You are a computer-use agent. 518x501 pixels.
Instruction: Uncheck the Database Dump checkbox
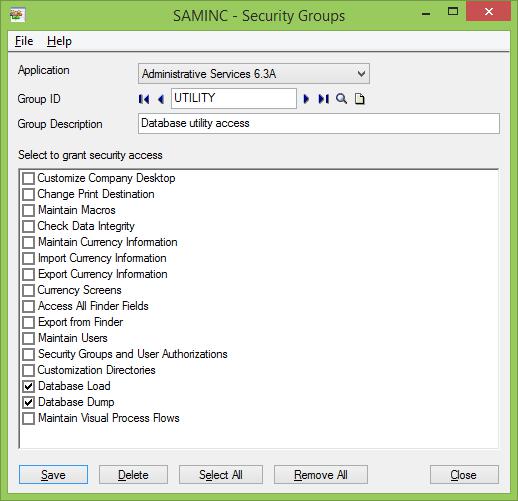(x=28, y=402)
